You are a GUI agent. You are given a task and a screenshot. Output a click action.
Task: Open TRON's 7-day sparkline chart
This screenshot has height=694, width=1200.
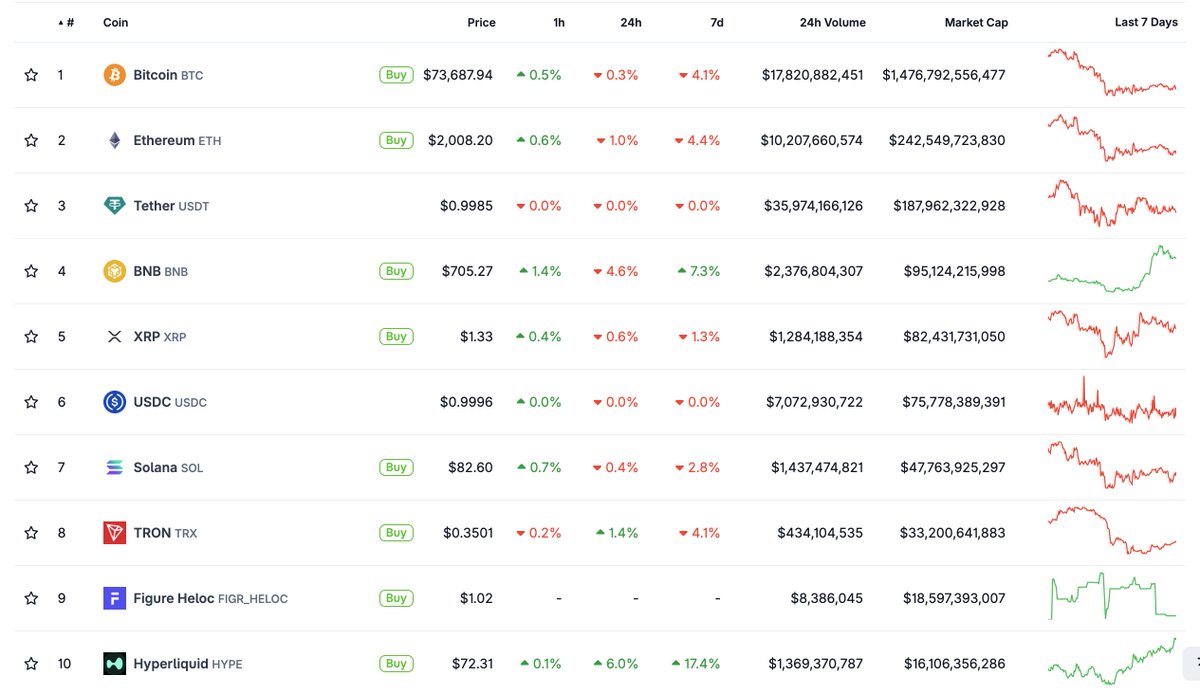point(1112,530)
